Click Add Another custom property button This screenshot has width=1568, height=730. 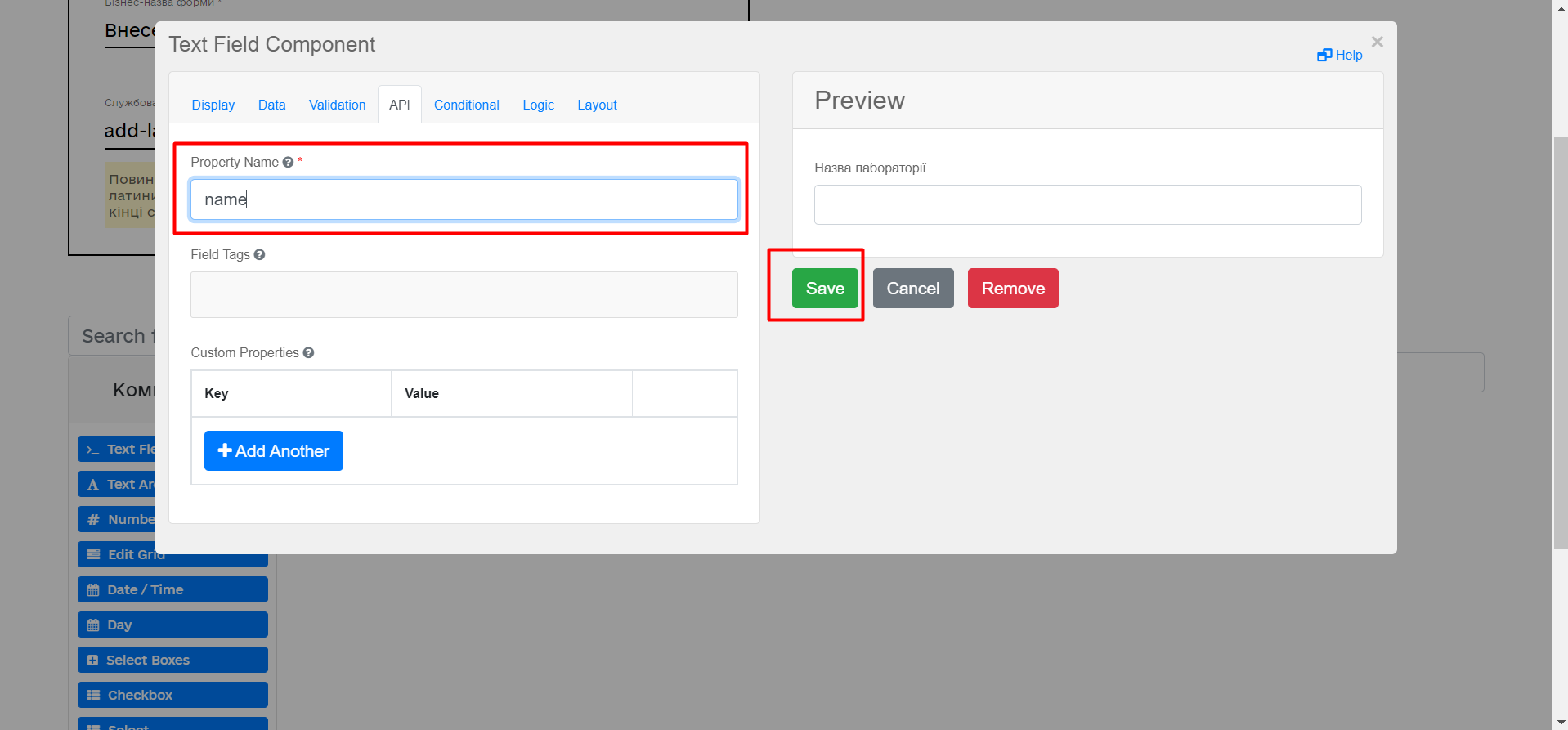(x=274, y=451)
